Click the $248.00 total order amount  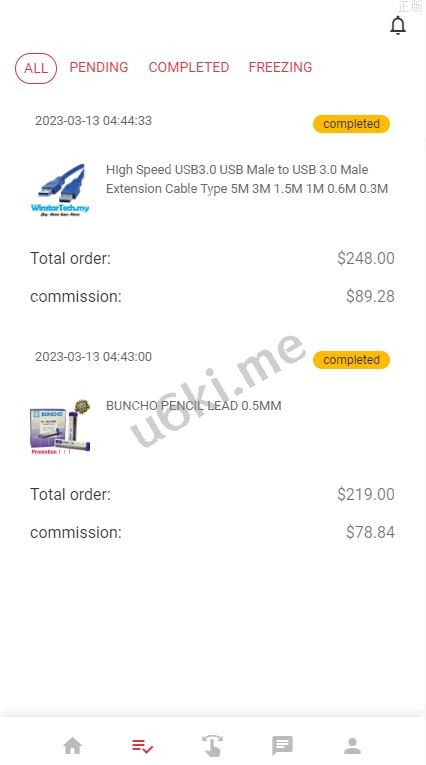[365, 258]
